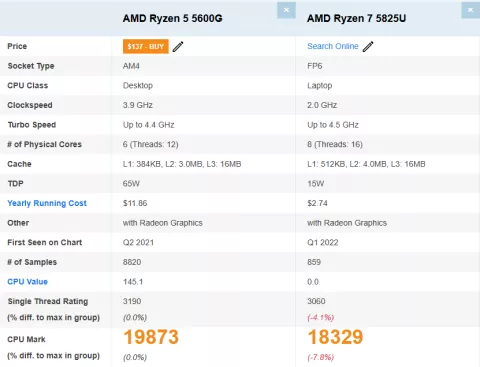Viewport: 480px width, 367px height.
Task: Select the 3.9 GHz clockspeed value
Action: pos(138,105)
